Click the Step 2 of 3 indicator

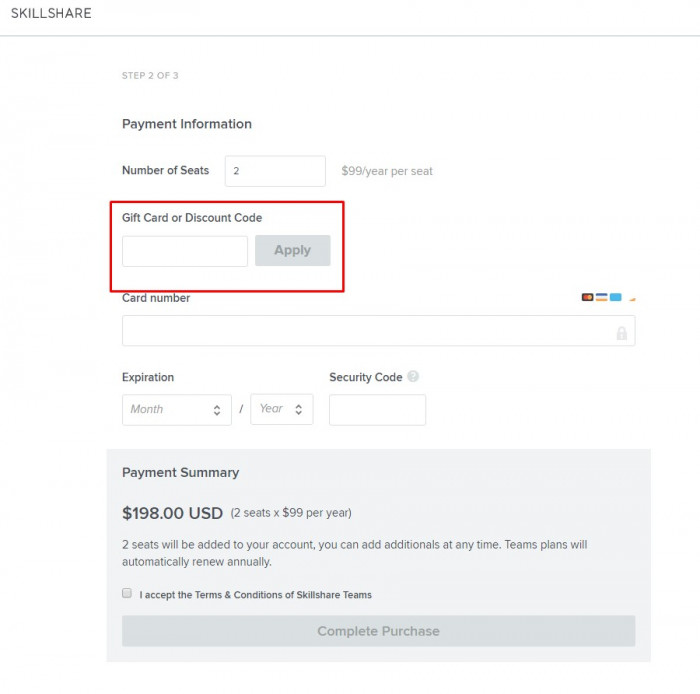pos(150,76)
